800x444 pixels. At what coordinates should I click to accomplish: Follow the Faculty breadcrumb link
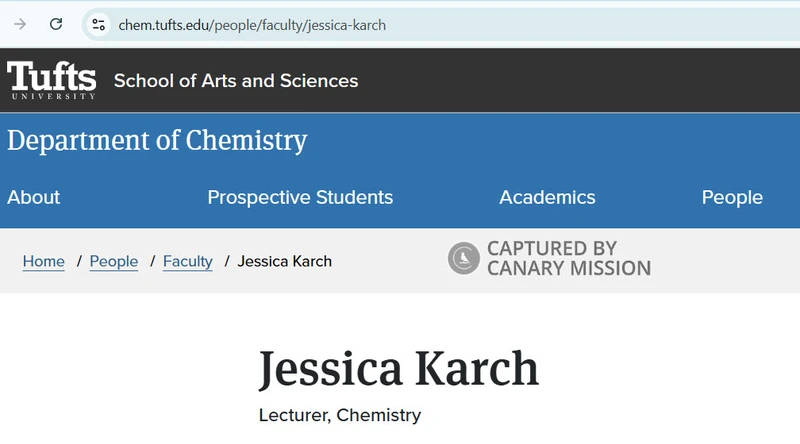pyautogui.click(x=188, y=261)
